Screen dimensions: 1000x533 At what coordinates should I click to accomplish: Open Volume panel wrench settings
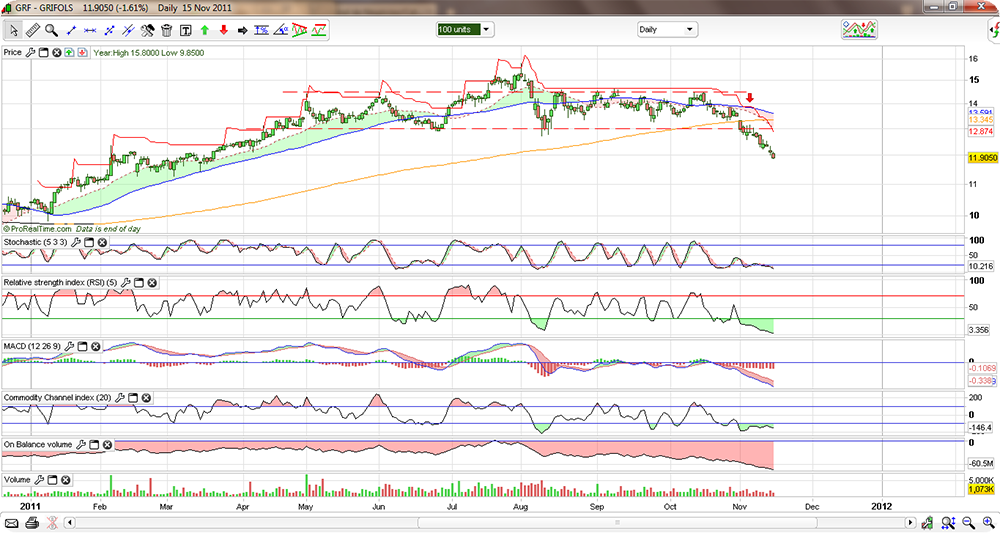(39, 479)
